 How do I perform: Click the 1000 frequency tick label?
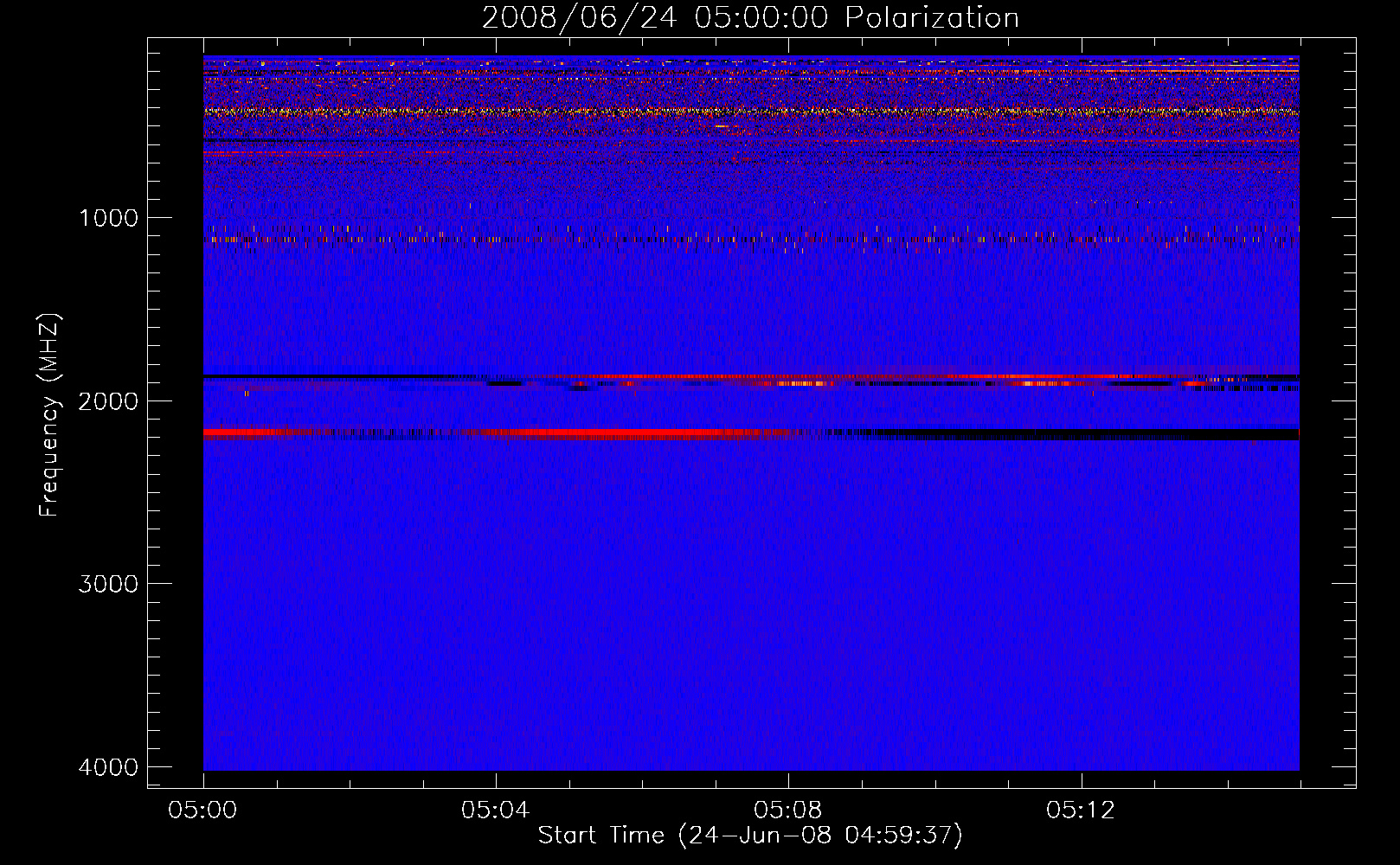[108, 217]
